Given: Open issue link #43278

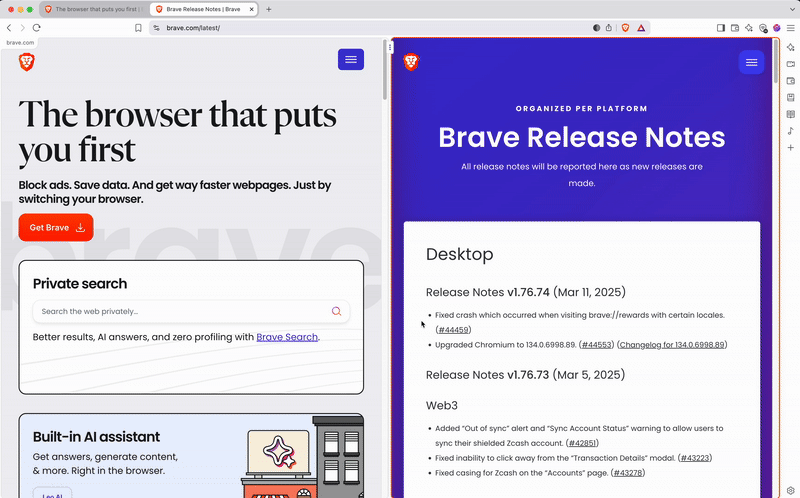Looking at the screenshot, I should pyautogui.click(x=628, y=473).
